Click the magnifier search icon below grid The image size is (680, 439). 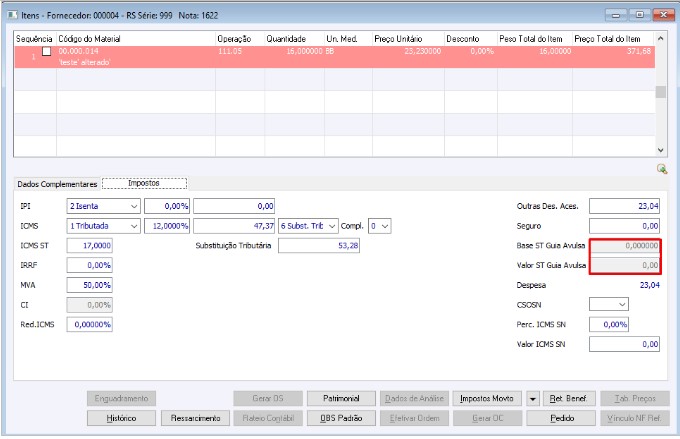662,169
